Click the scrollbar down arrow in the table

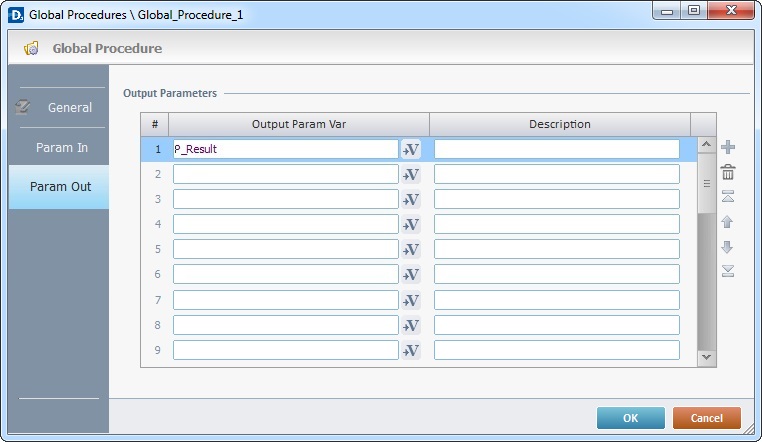[707, 357]
